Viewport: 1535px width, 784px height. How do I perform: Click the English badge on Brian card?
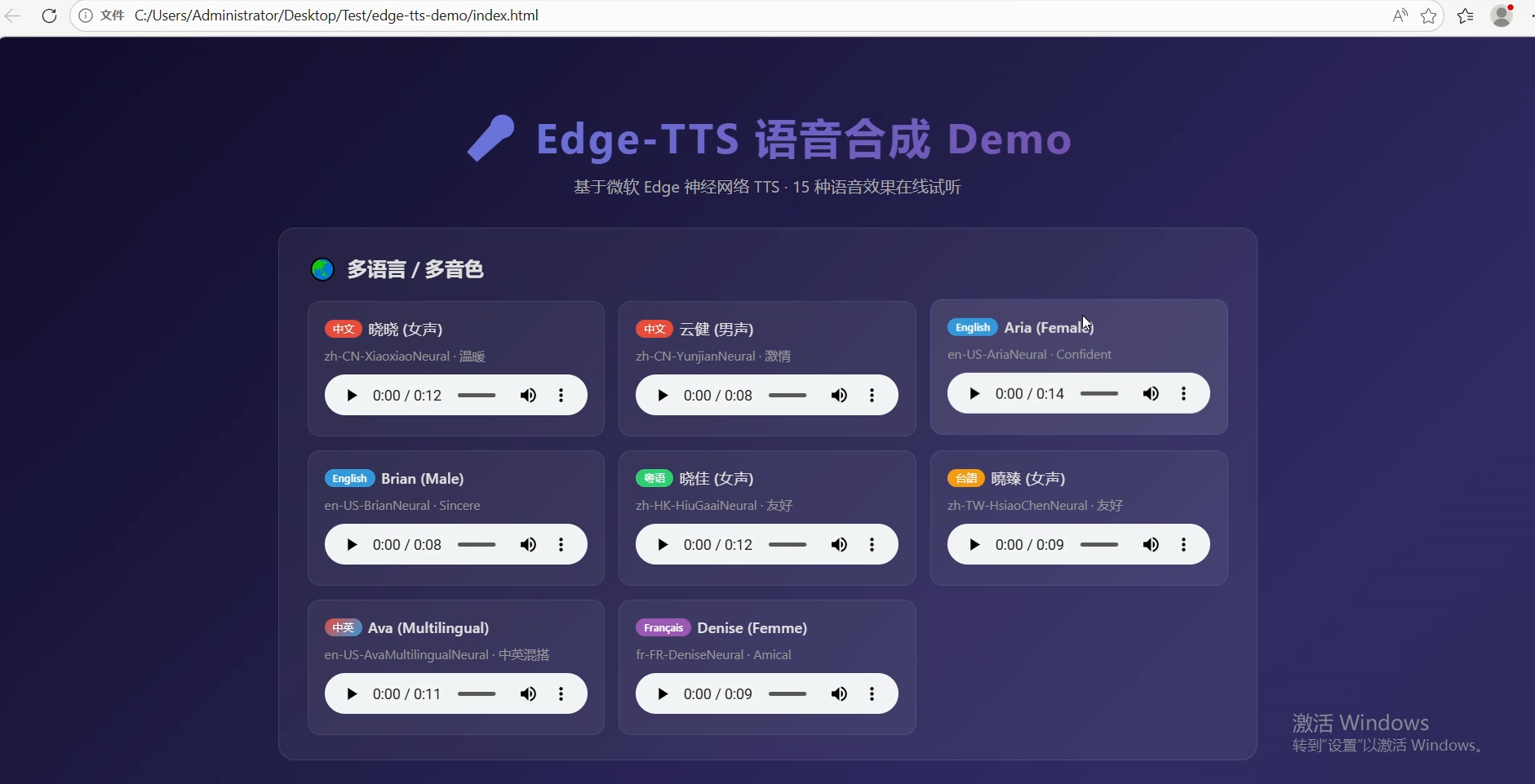[x=349, y=479]
